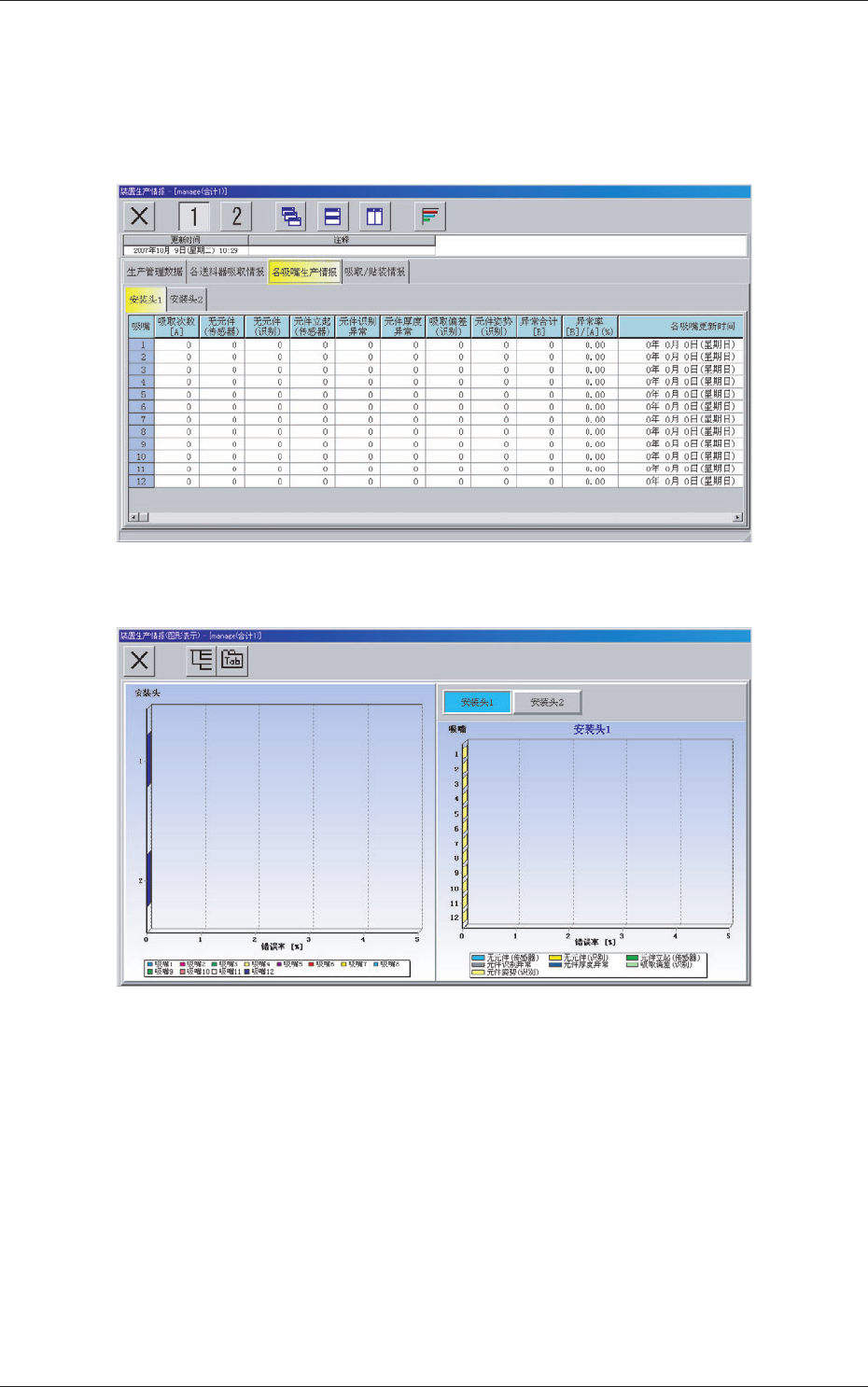Click the 元件立起(传感器) legend entry

pos(662,958)
